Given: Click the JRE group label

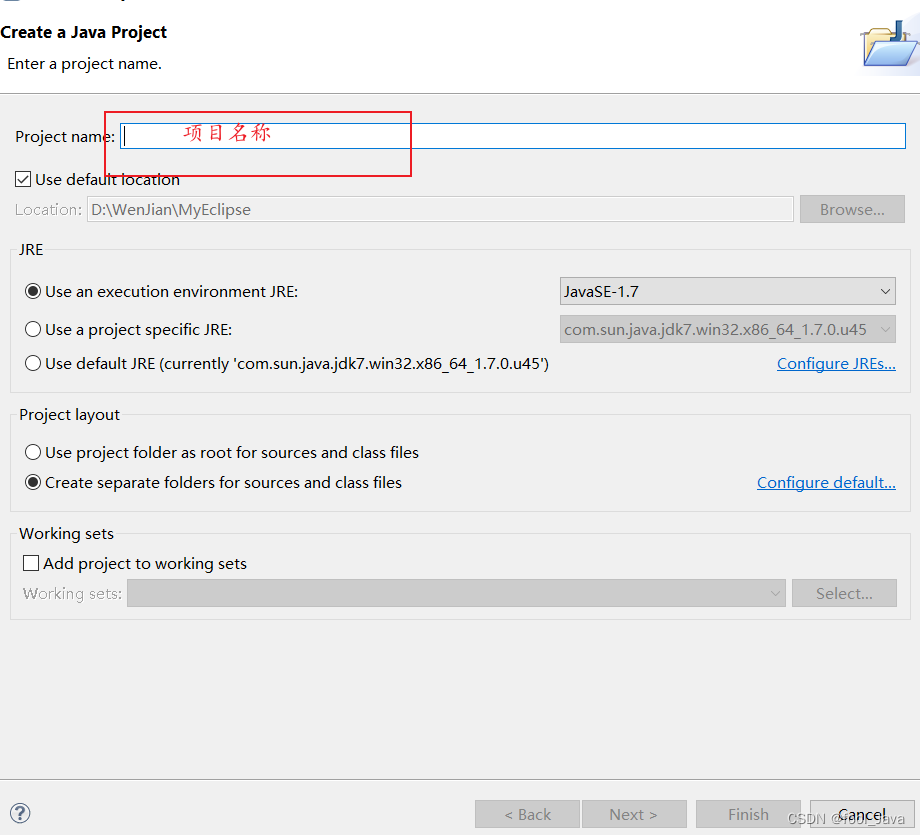Looking at the screenshot, I should coord(31,249).
